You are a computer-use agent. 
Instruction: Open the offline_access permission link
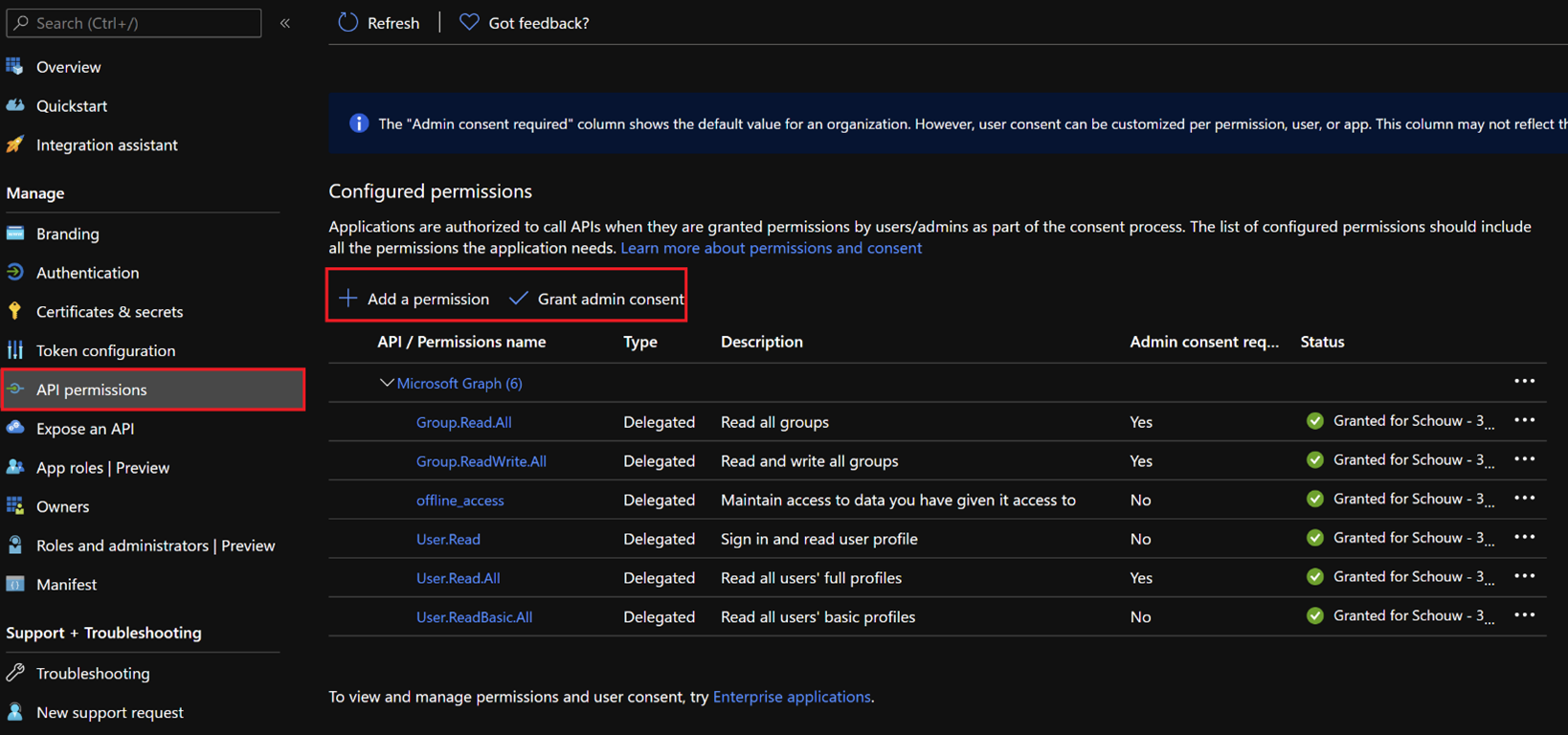[459, 500]
